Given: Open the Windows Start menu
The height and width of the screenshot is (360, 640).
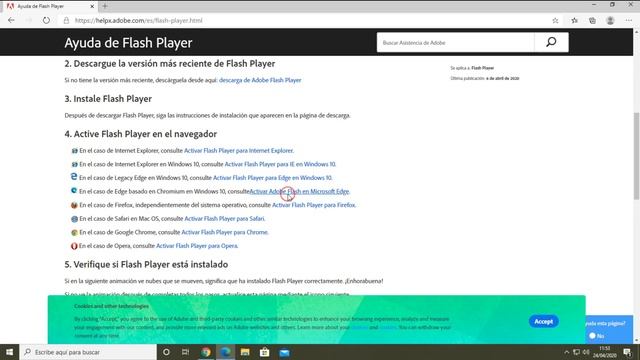Looking at the screenshot, I should tap(9, 352).
